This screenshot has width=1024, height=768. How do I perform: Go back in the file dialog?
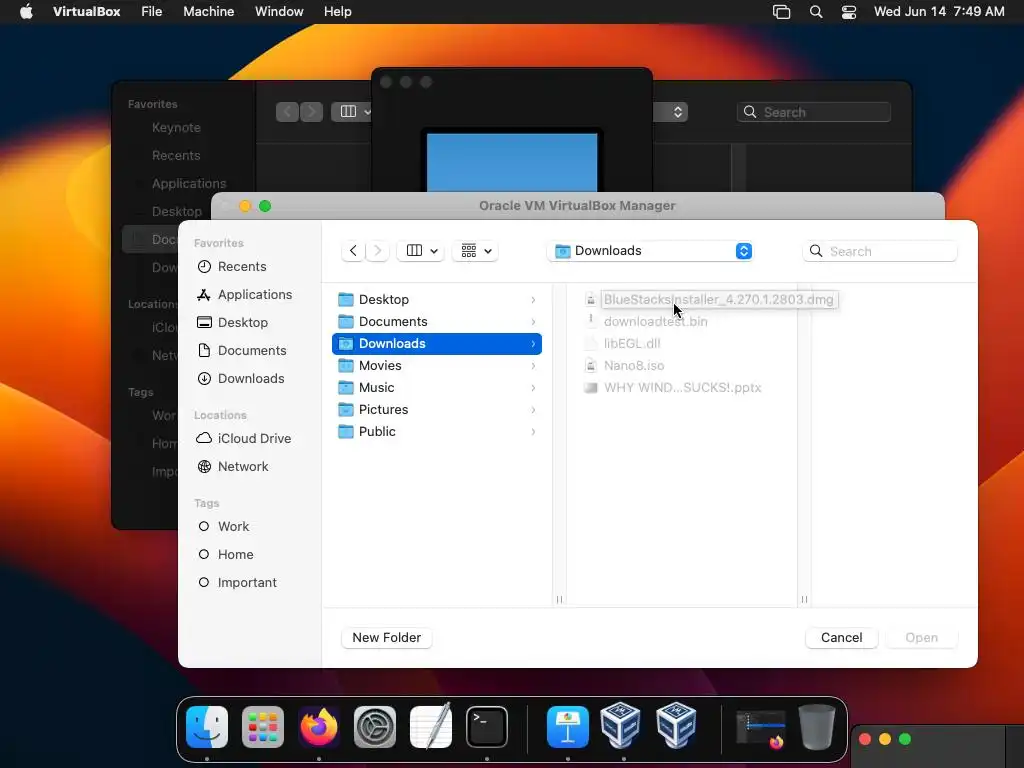pos(353,251)
